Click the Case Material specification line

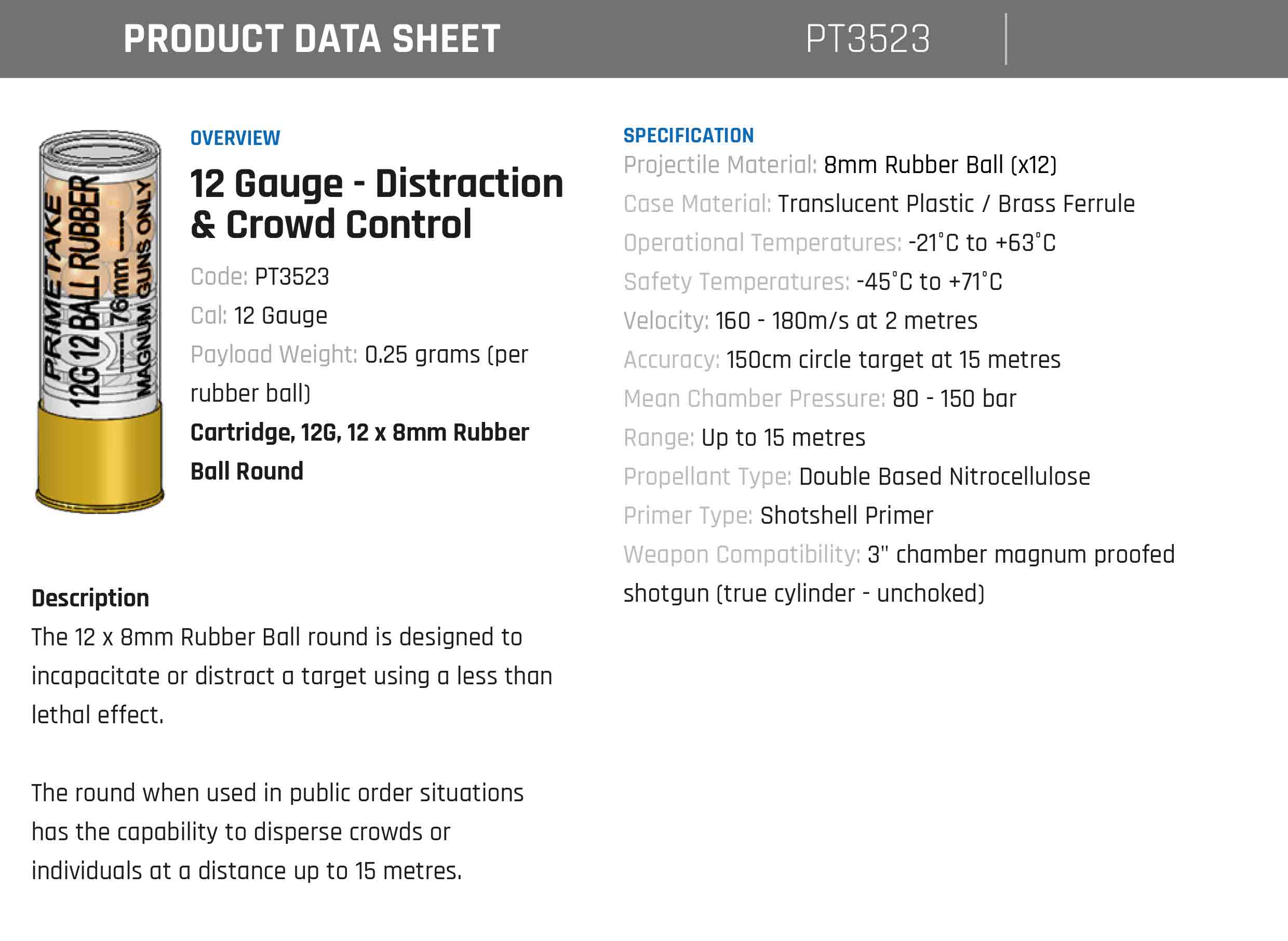point(879,204)
